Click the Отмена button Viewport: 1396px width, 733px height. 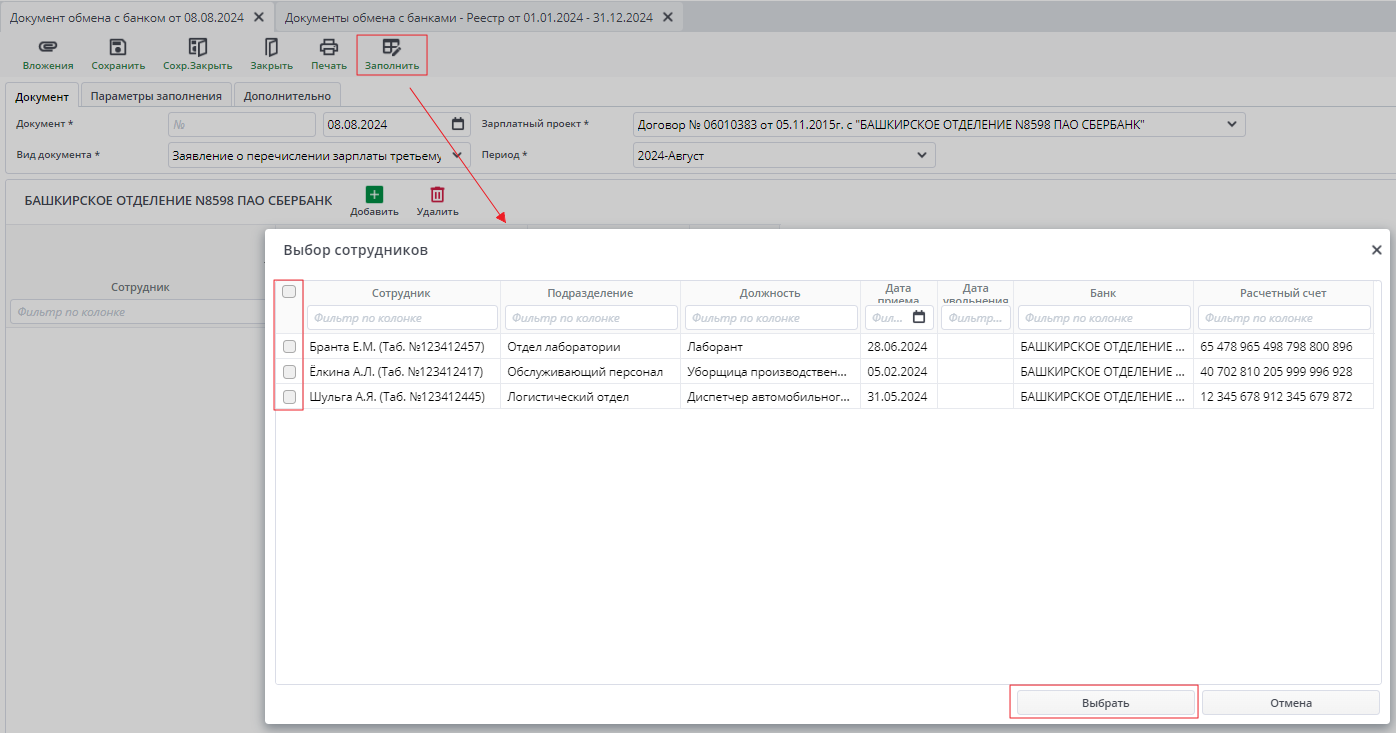1291,703
